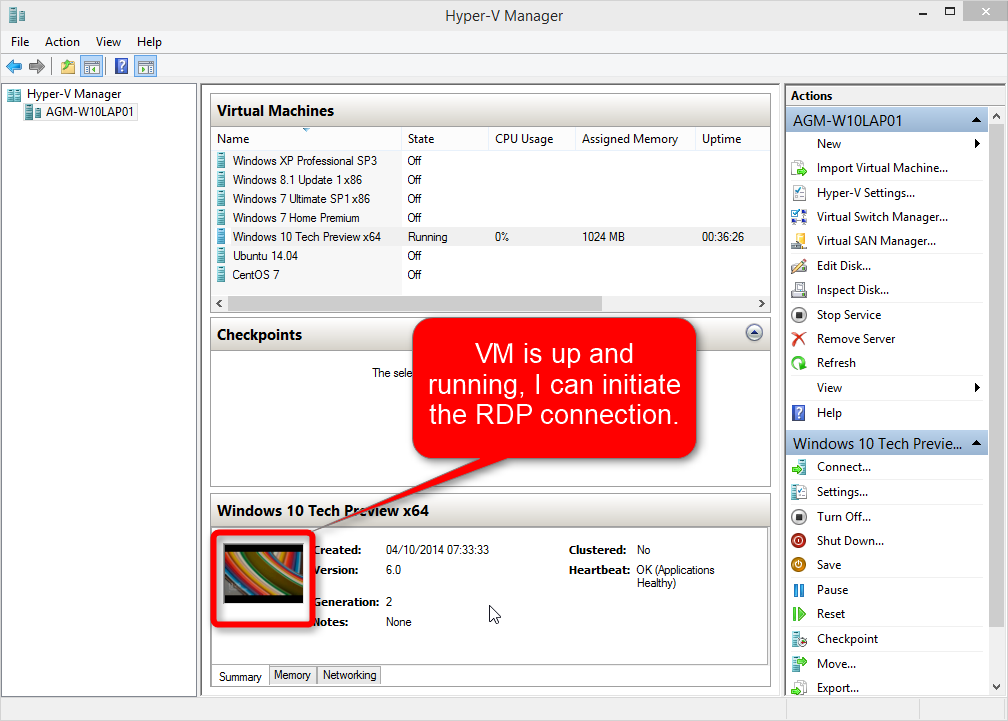This screenshot has width=1008, height=721.
Task: Switch to the Memory tab
Action: pyautogui.click(x=292, y=675)
